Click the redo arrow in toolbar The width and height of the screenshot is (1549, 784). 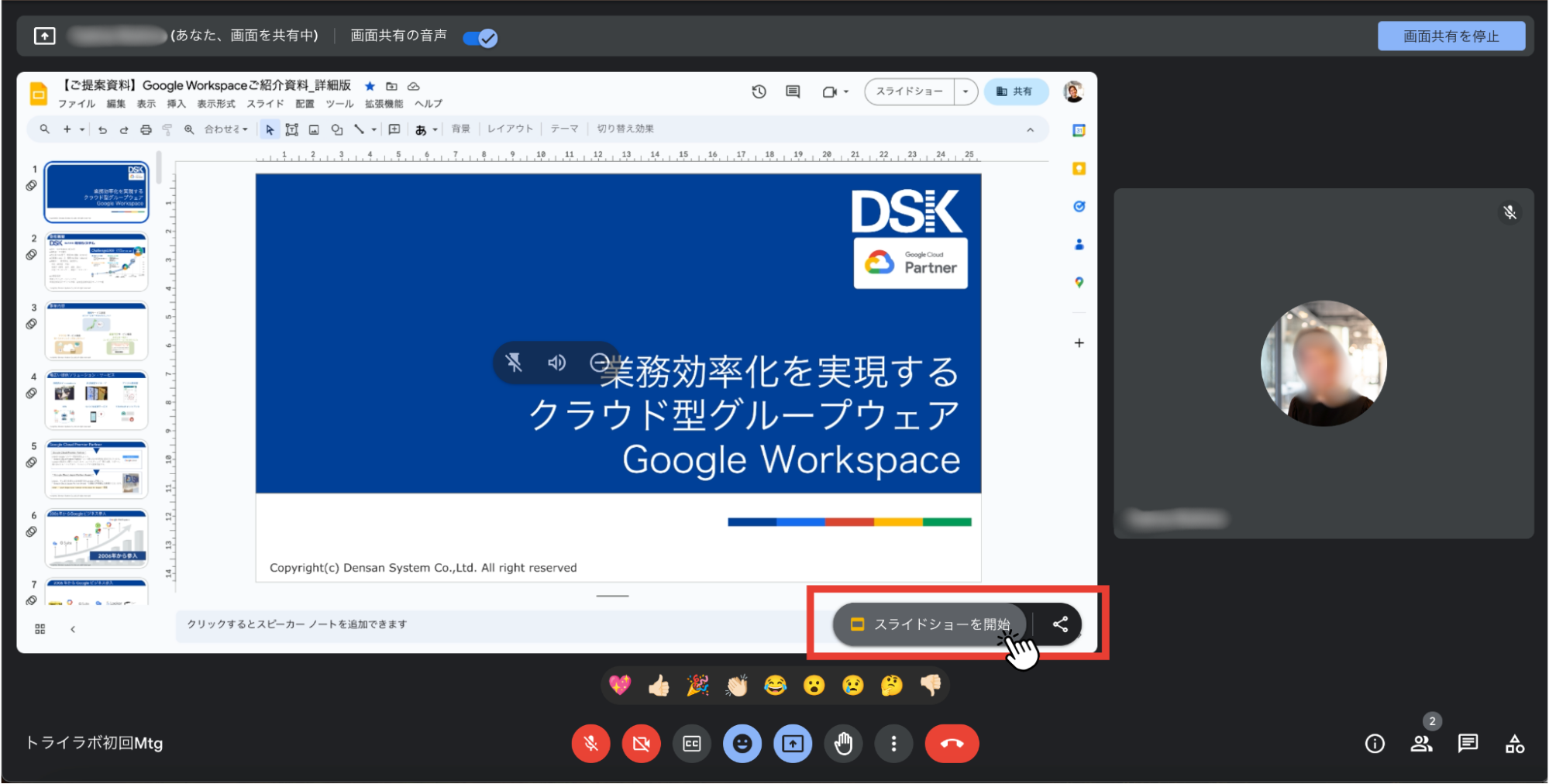pos(124,129)
